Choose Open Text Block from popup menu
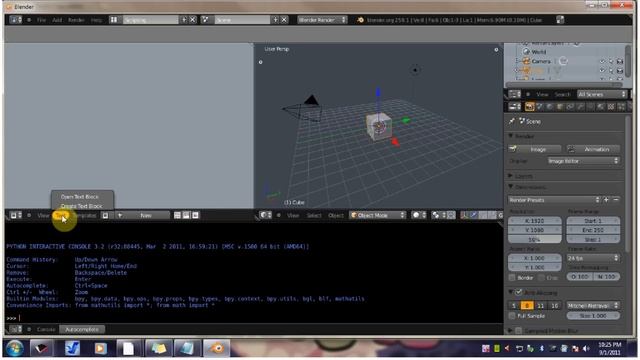 point(80,197)
